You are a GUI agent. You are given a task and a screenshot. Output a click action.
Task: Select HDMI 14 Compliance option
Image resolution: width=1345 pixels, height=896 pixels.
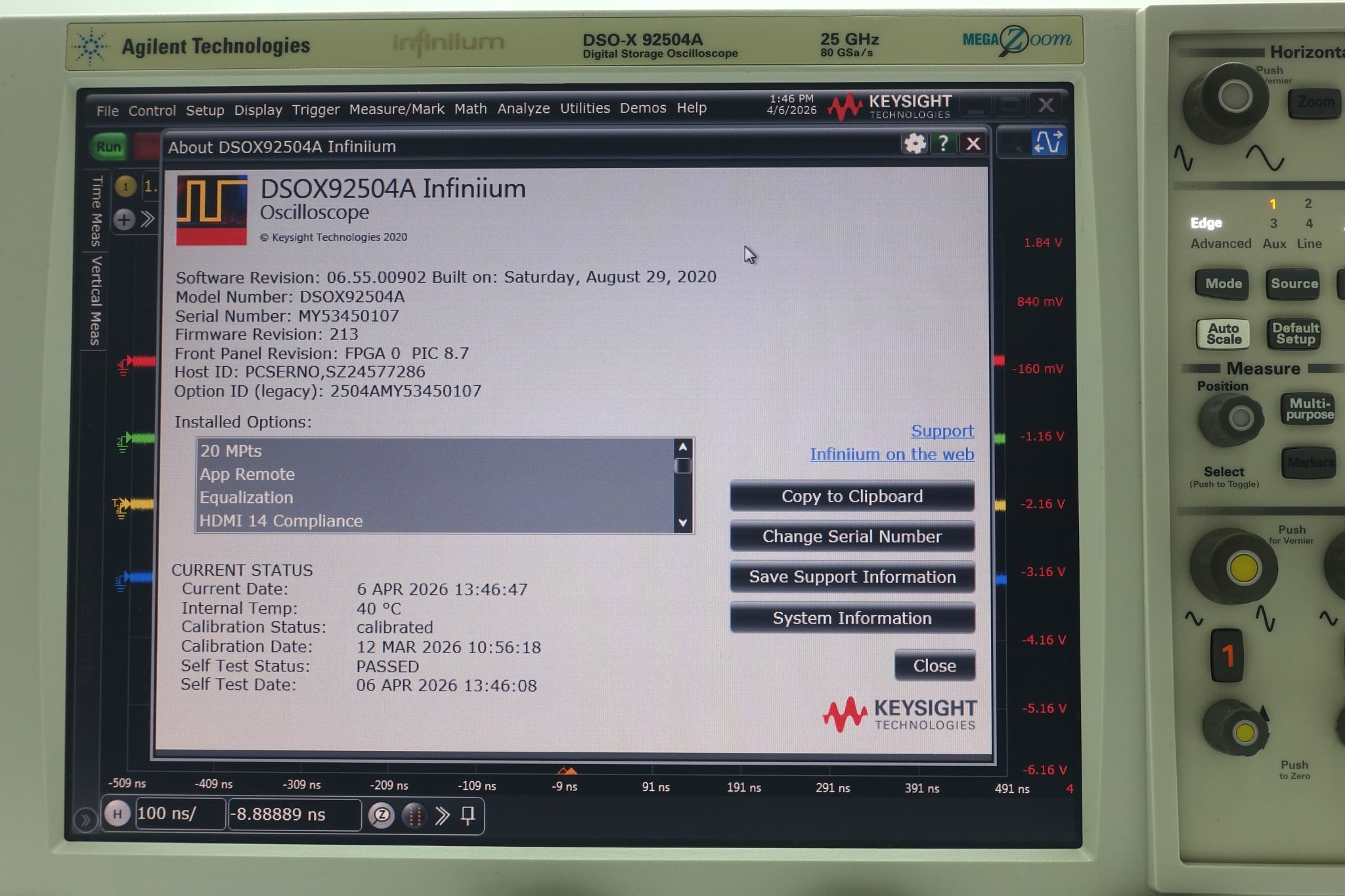pyautogui.click(x=435, y=521)
